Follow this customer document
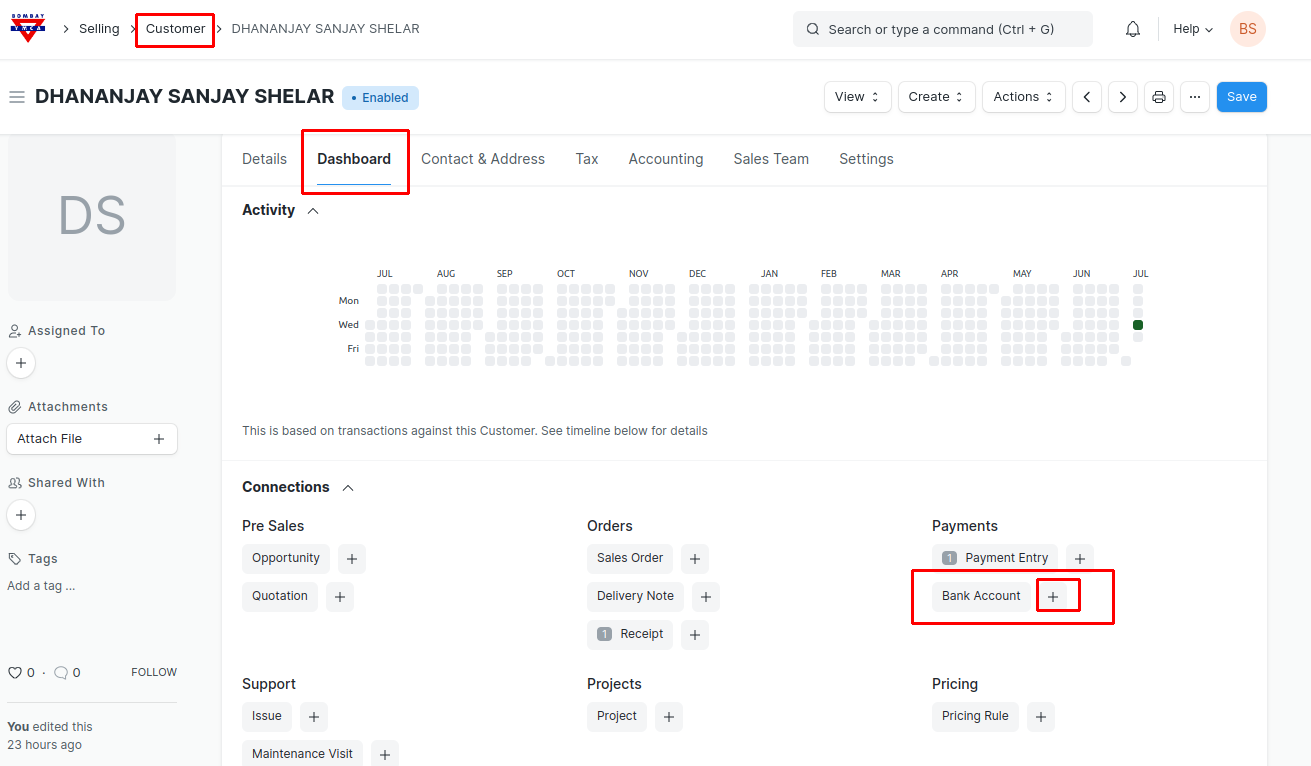This screenshot has width=1311, height=766. [154, 673]
